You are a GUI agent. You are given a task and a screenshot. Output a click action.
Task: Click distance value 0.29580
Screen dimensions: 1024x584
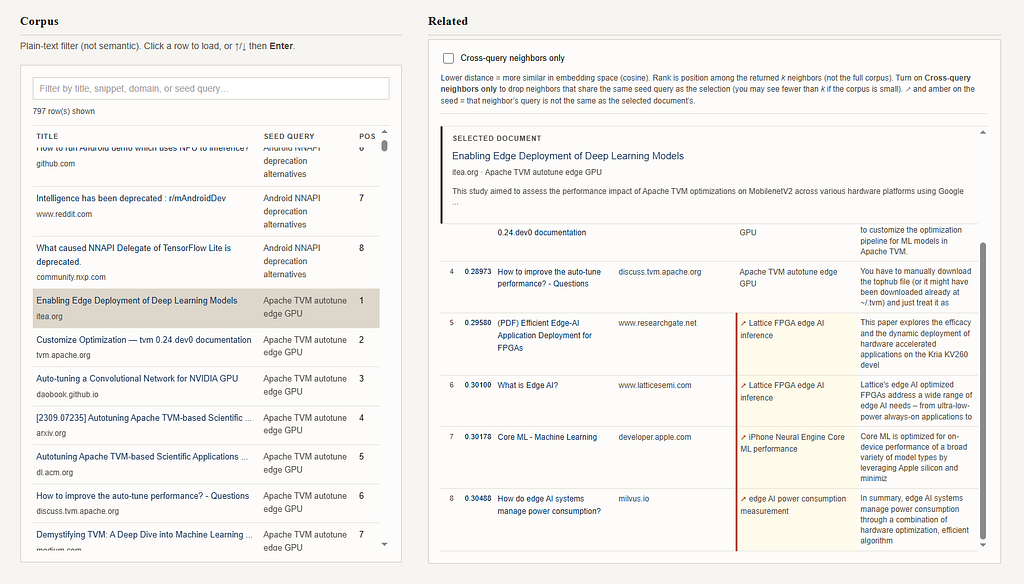pos(477,323)
